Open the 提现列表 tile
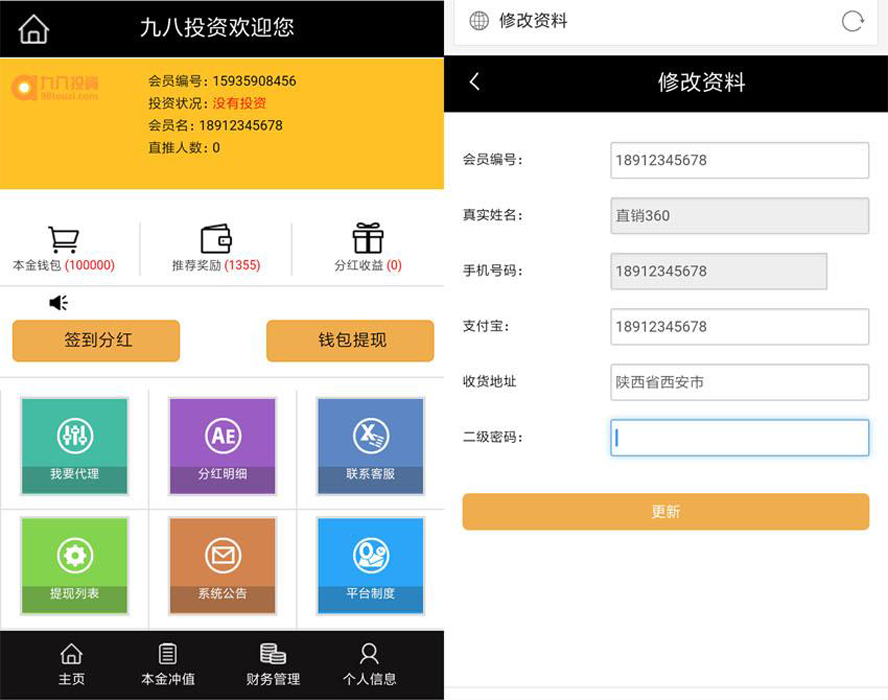 [x=74, y=566]
